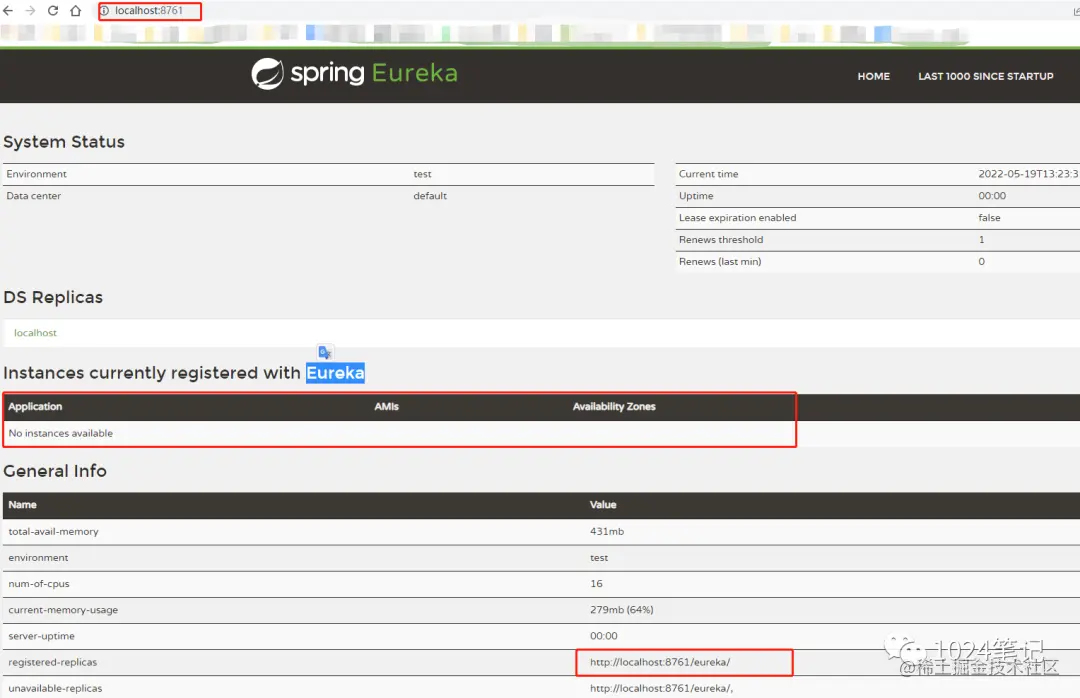Click the site info icon in address bar
The height and width of the screenshot is (698, 1080).
105,11
